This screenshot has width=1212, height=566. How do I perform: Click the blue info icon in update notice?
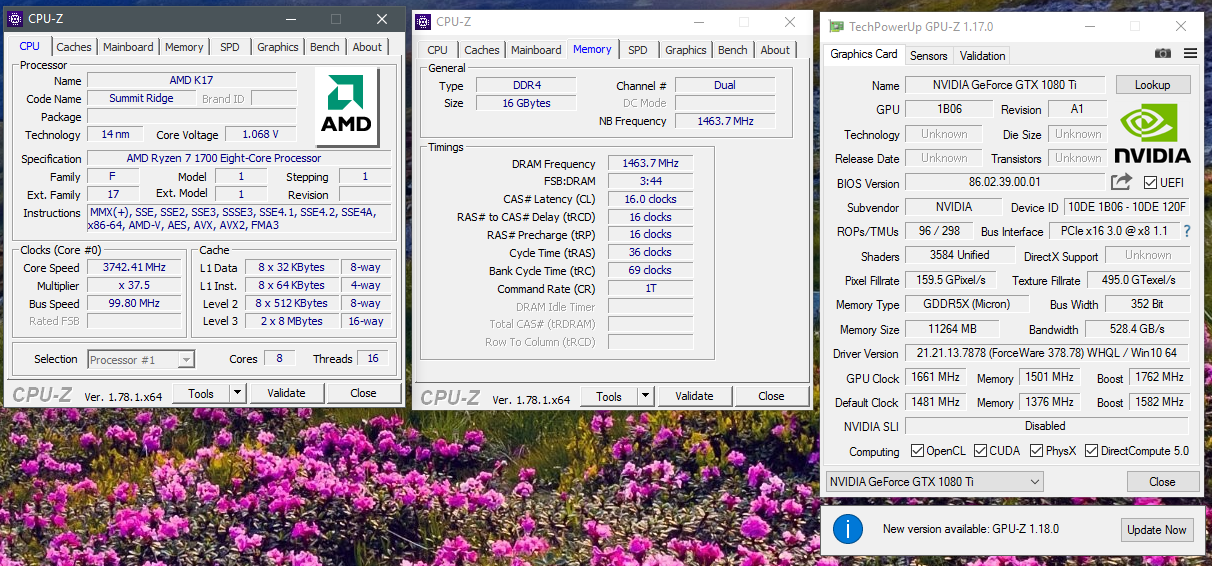tap(847, 529)
